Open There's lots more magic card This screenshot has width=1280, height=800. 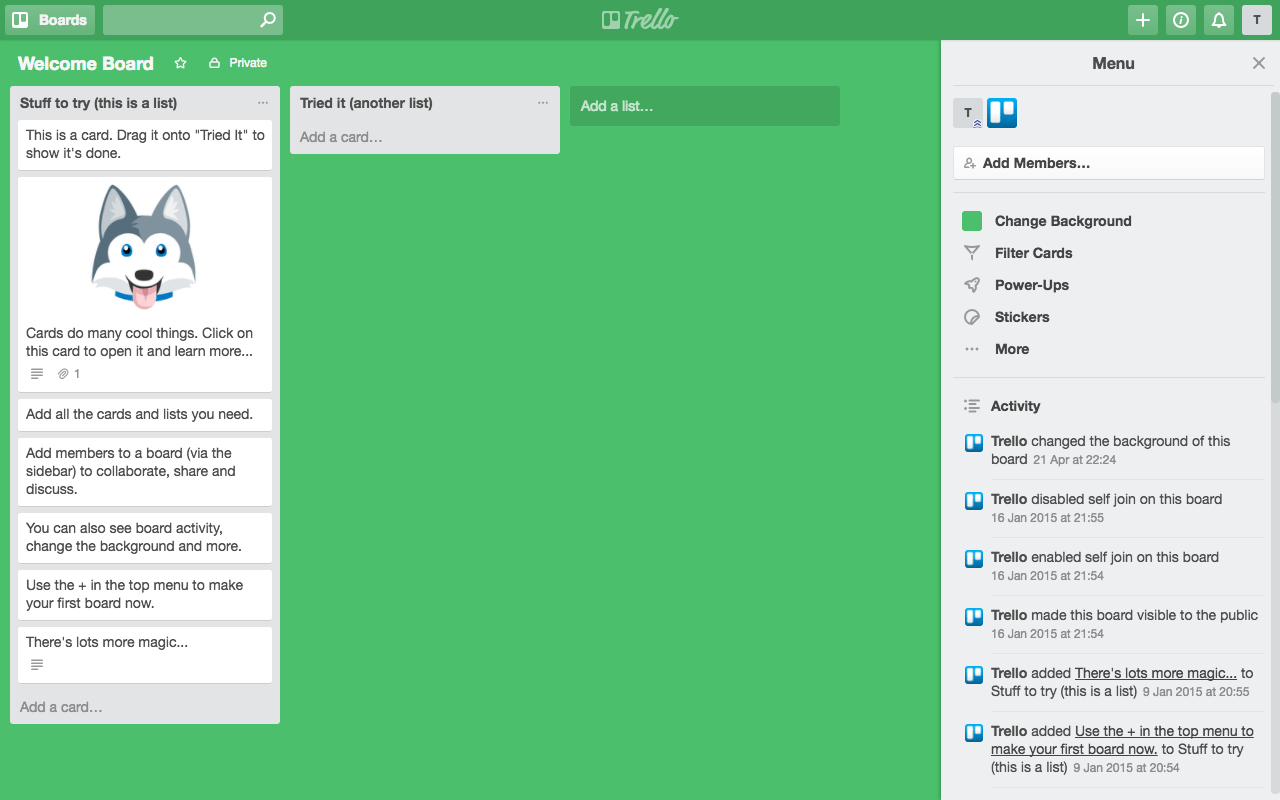(x=145, y=655)
